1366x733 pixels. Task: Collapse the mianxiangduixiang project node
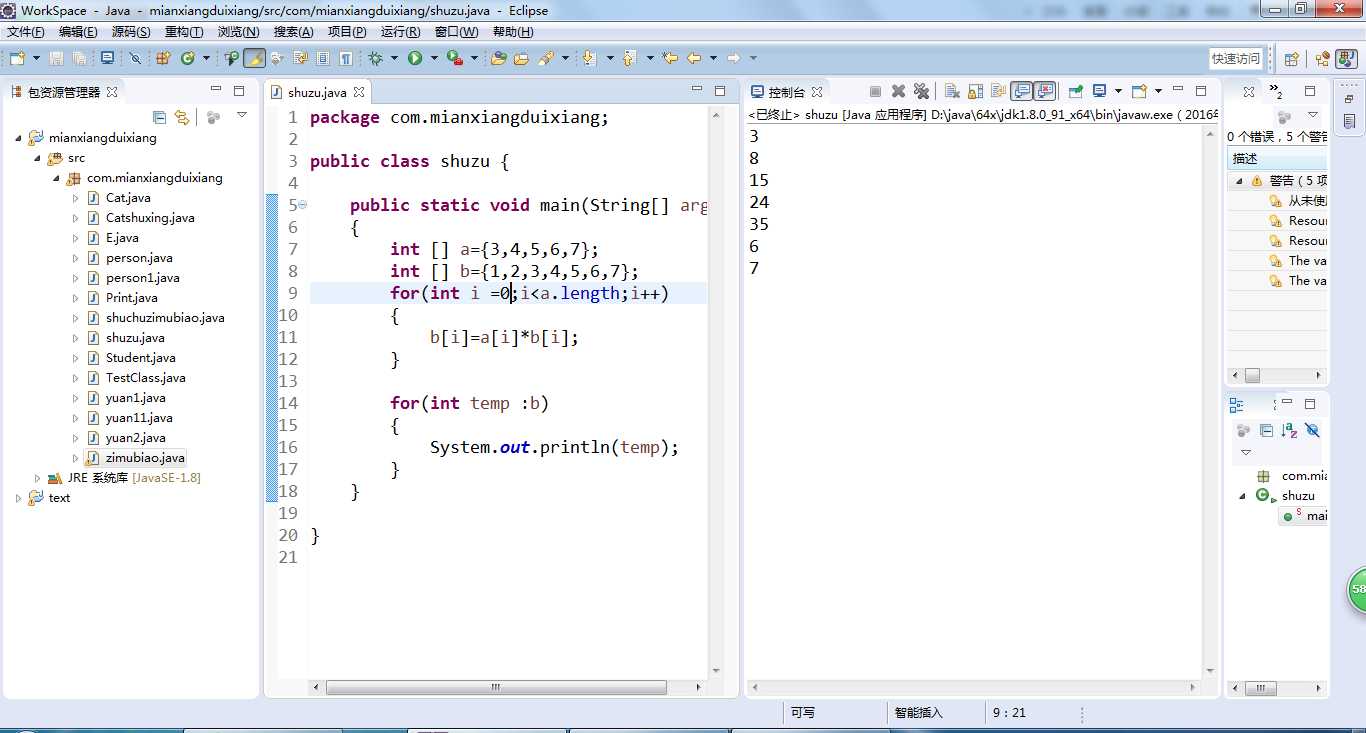pos(18,138)
